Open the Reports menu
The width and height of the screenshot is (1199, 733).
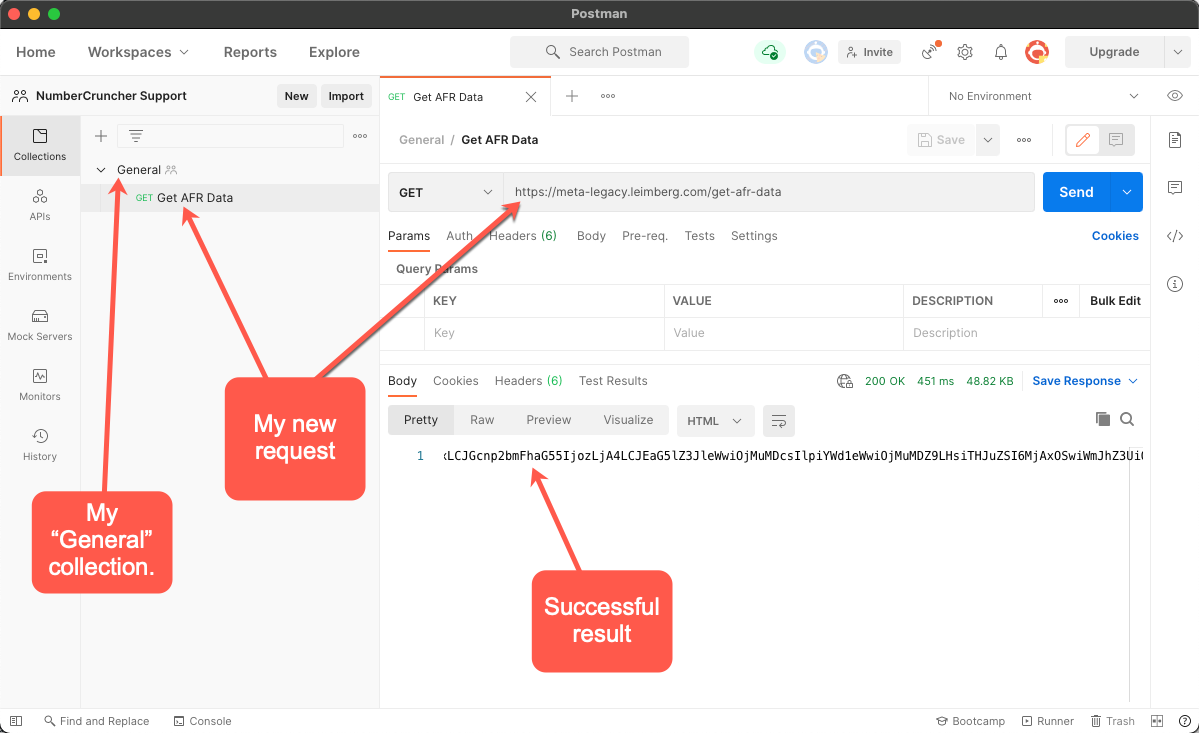(x=250, y=52)
